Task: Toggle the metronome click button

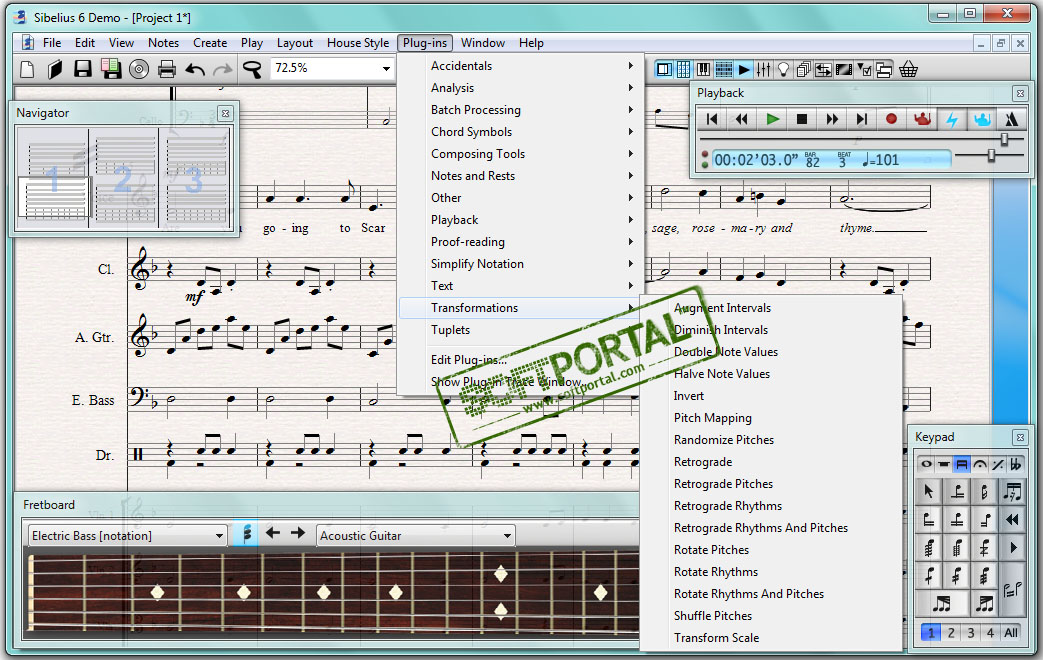Action: tap(1012, 119)
